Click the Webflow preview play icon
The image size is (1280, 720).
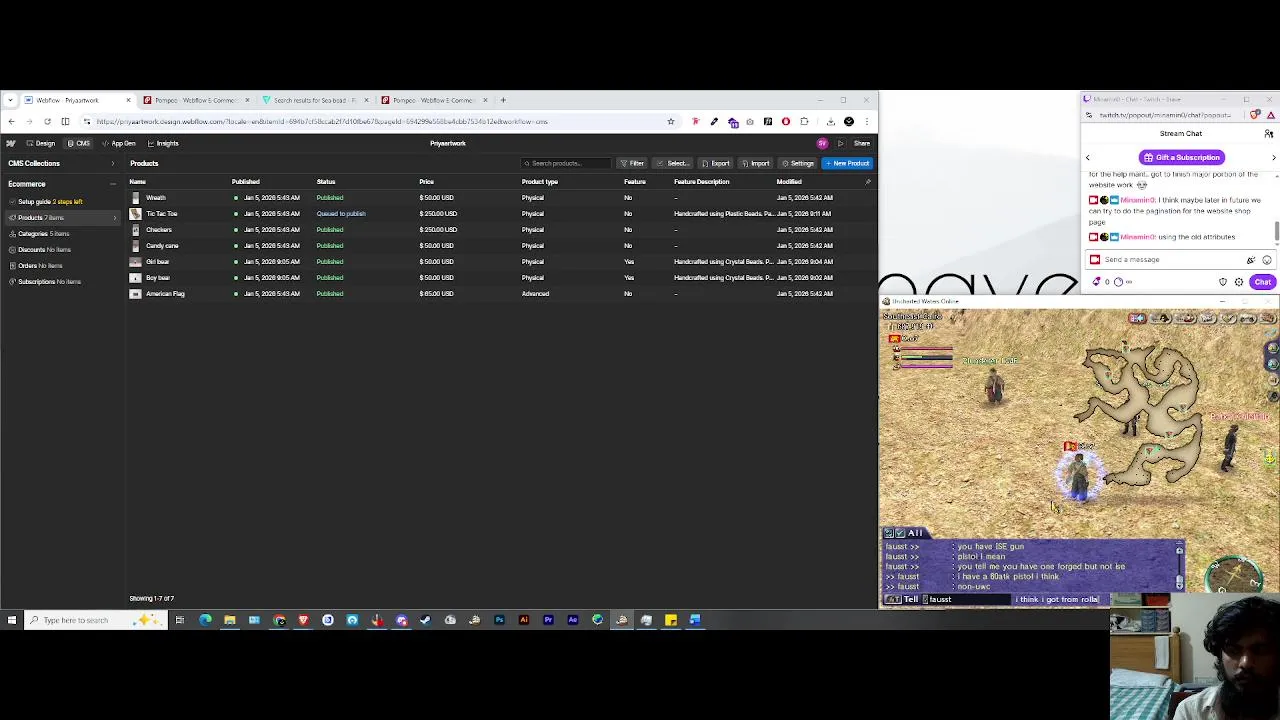(840, 143)
